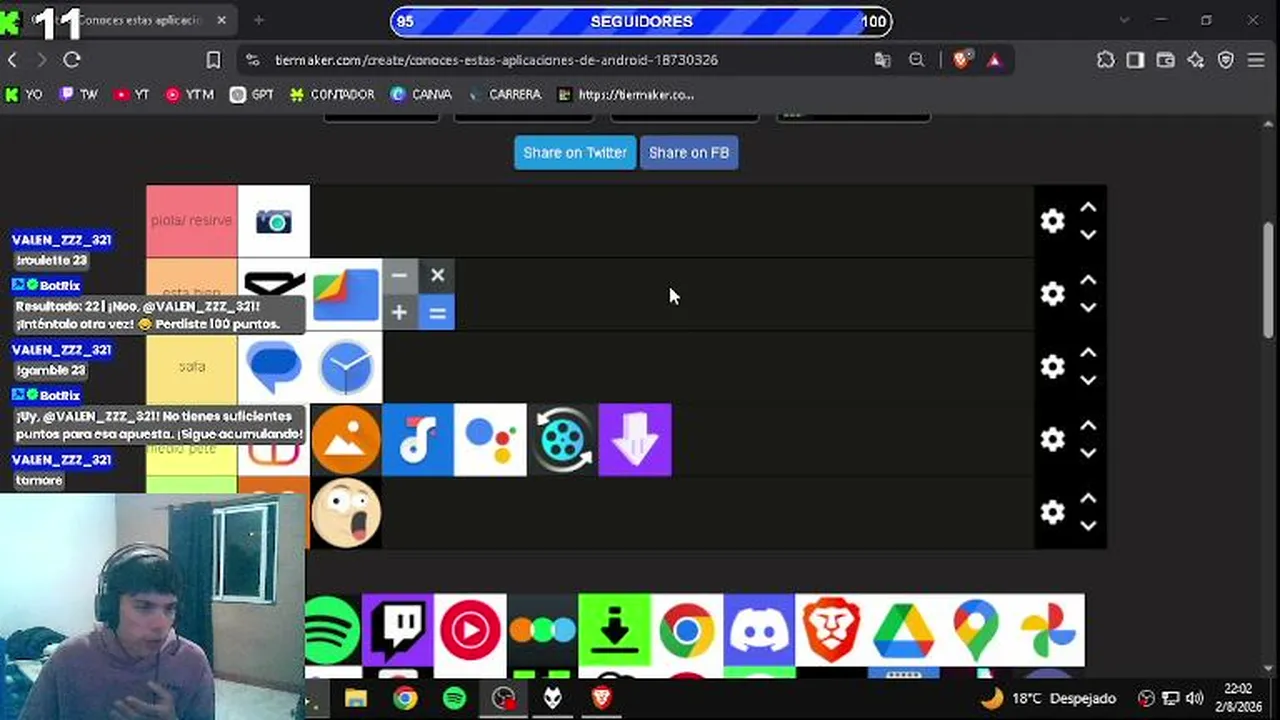Open the CANVA bookmark
This screenshot has height=720, width=1280.
[421, 95]
